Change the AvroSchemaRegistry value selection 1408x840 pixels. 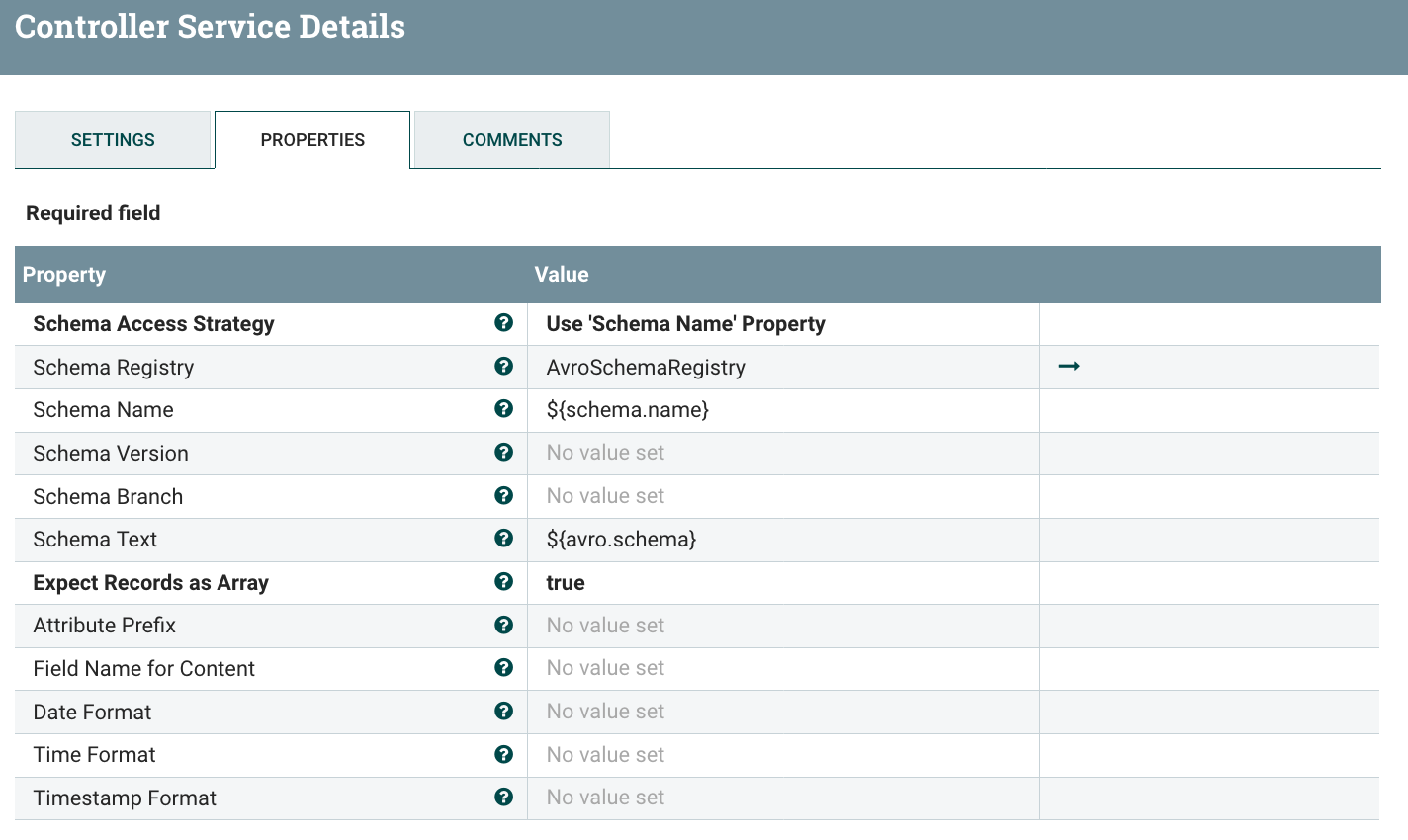(783, 368)
